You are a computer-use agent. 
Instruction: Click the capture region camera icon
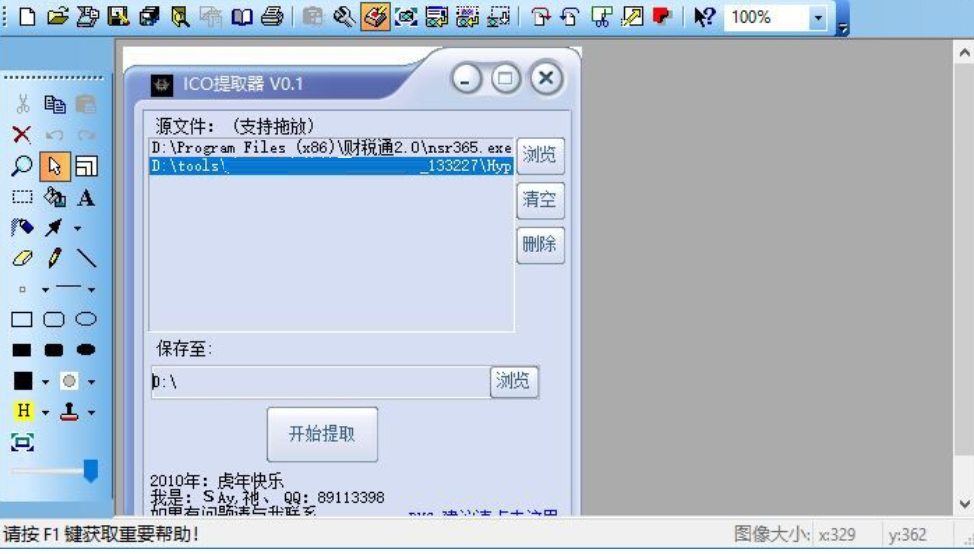click(x=406, y=17)
